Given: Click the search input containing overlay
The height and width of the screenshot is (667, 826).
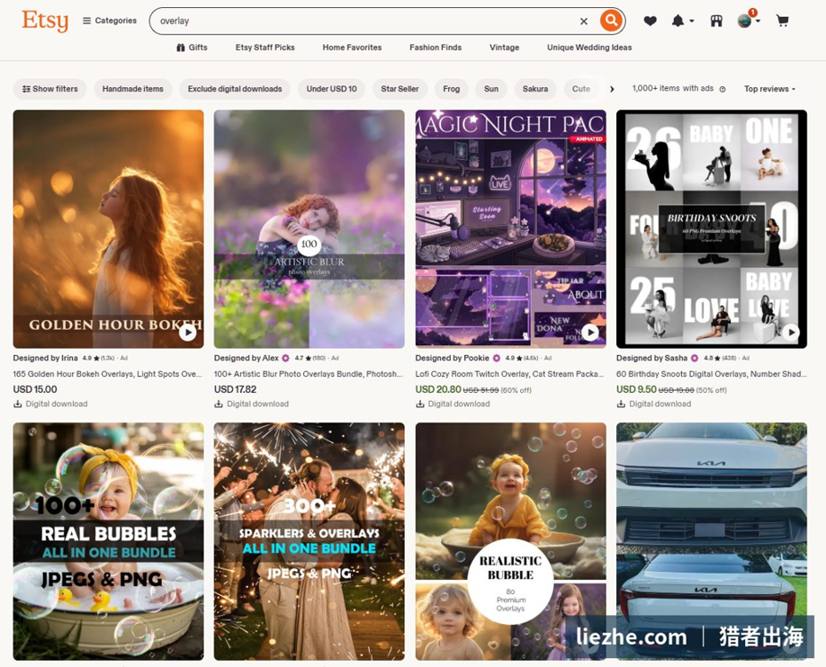Looking at the screenshot, I should pos(363,21).
